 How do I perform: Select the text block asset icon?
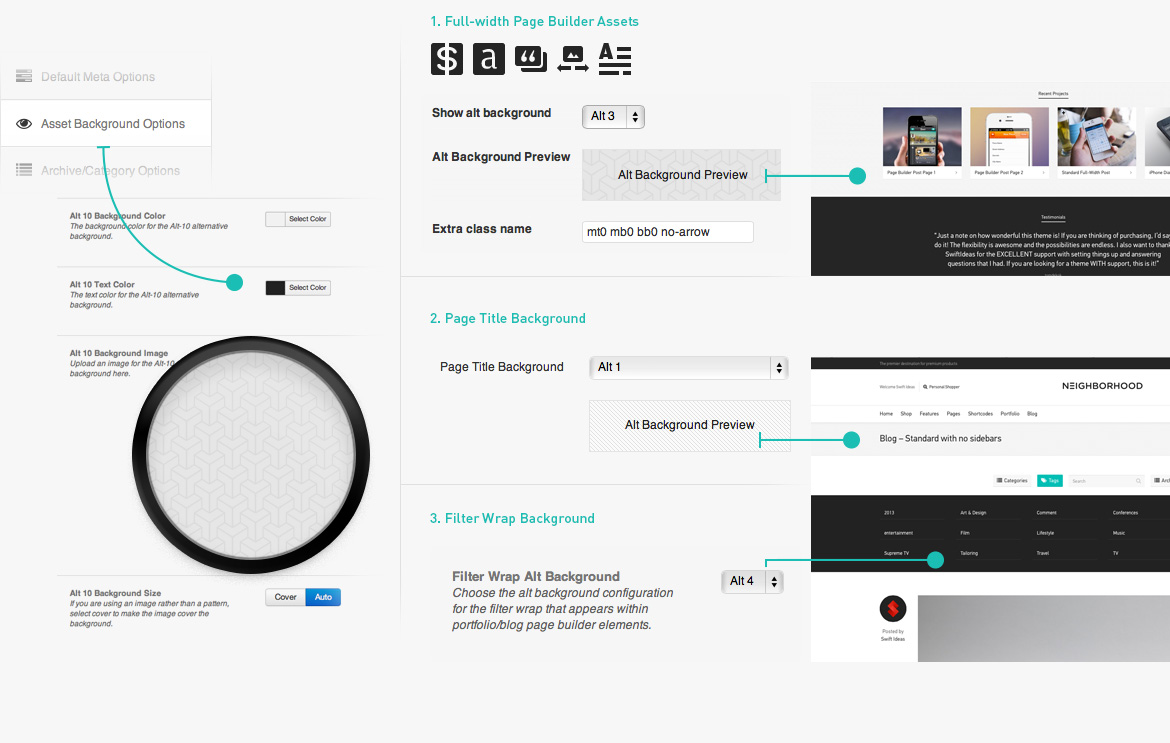615,59
